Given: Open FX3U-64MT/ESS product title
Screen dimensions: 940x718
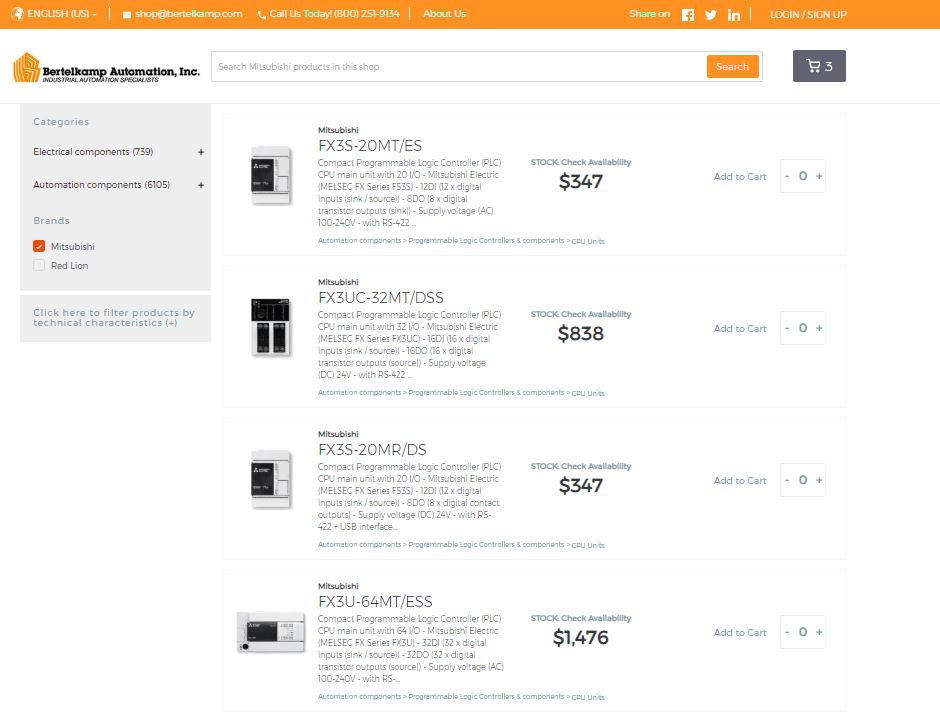Looking at the screenshot, I should pyautogui.click(x=375, y=602).
